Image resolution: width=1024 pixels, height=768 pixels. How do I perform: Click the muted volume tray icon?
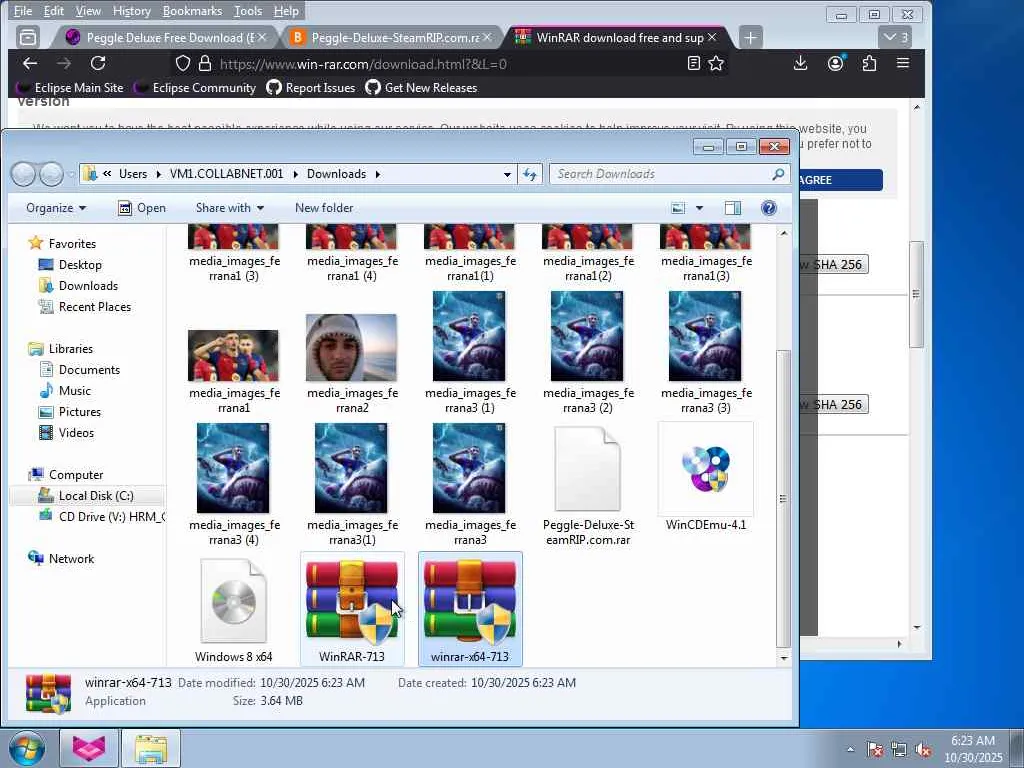923,750
